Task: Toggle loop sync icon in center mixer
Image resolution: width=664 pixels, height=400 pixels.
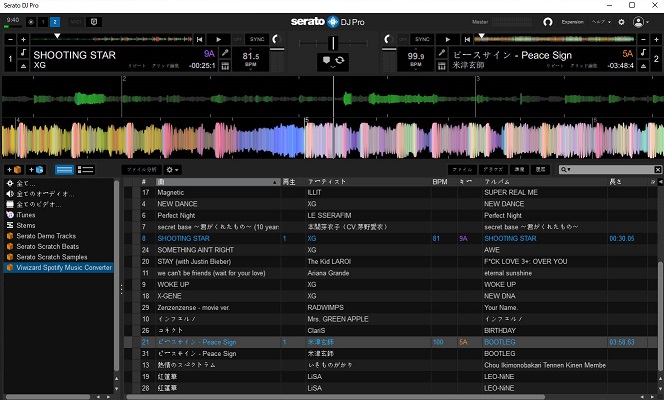Action: (340, 60)
